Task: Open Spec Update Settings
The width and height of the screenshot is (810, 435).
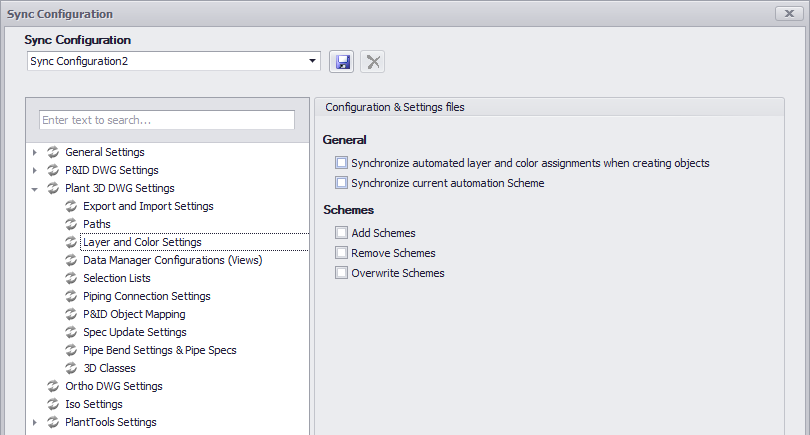Action: [x=135, y=332]
